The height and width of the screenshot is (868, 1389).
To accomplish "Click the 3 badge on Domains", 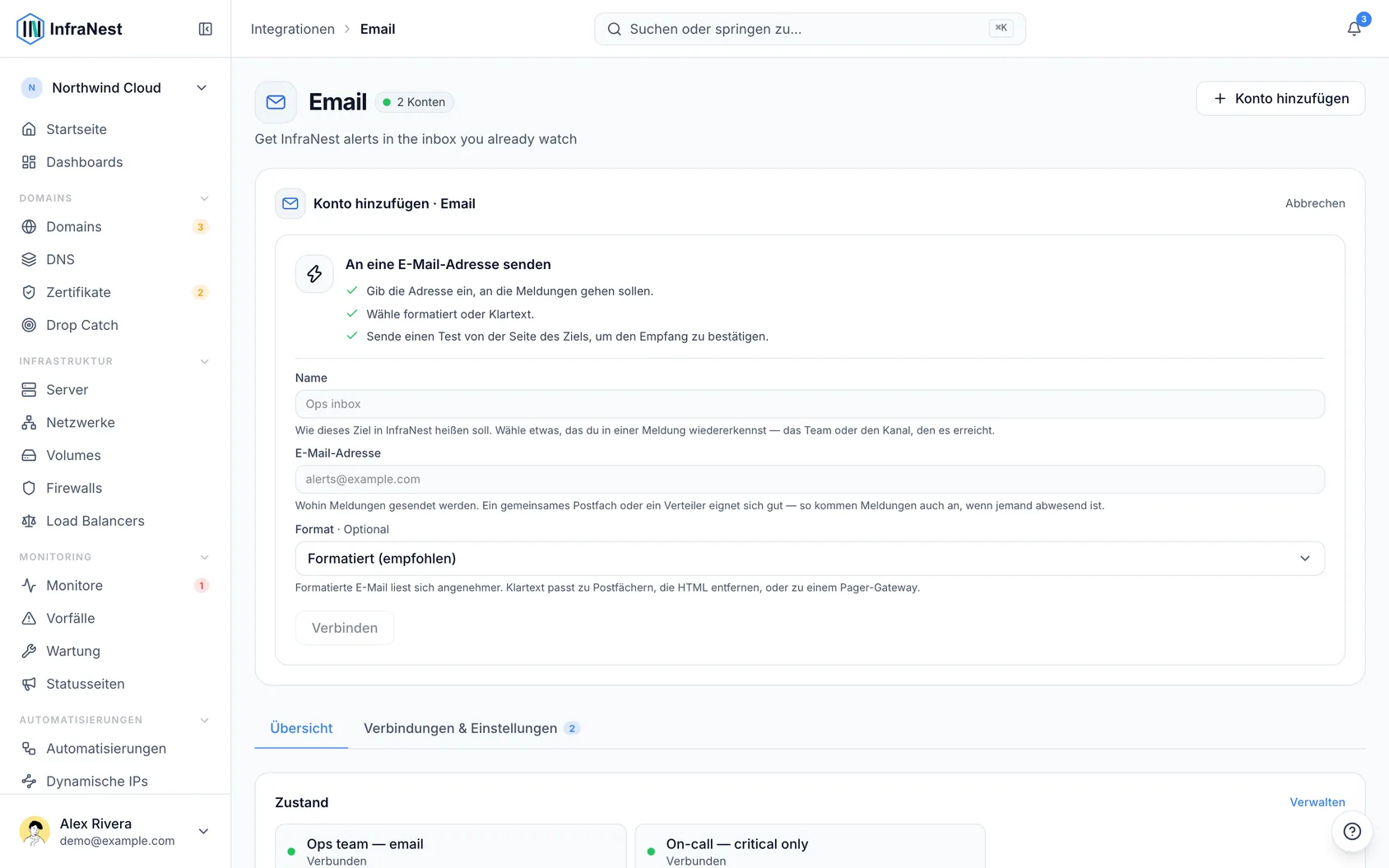I will point(200,227).
